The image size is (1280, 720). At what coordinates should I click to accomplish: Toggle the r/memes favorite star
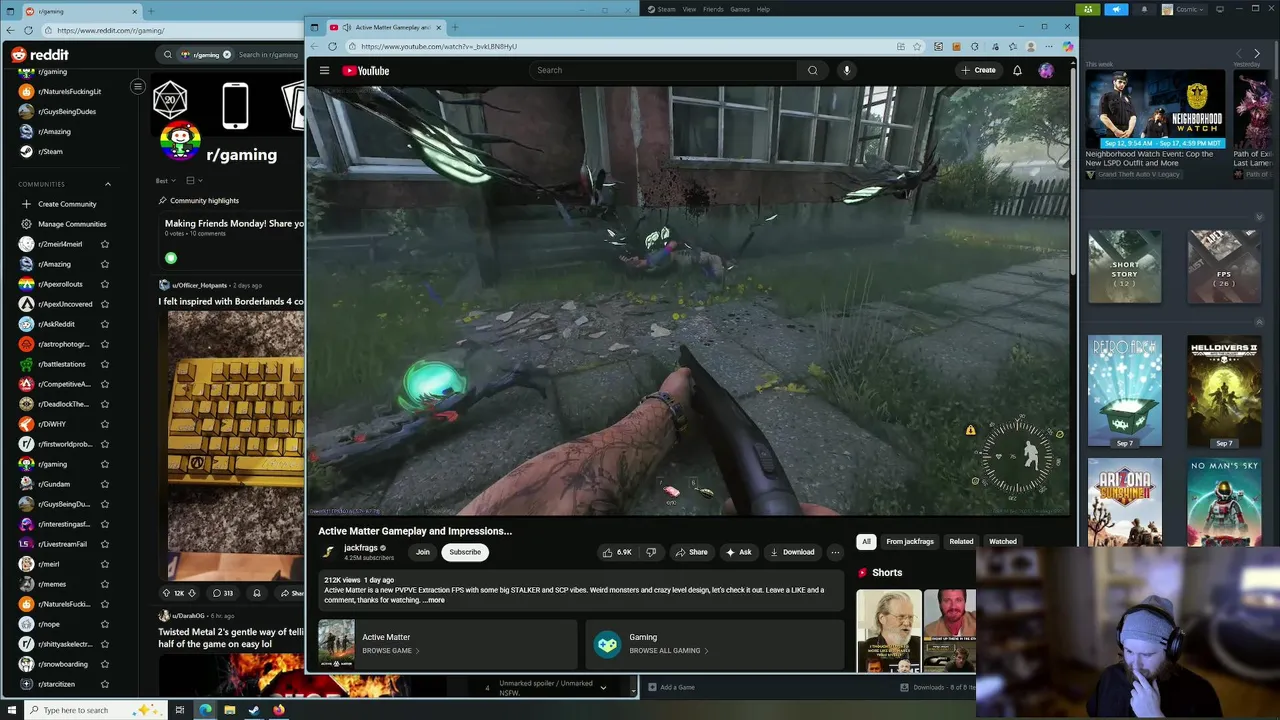(105, 584)
